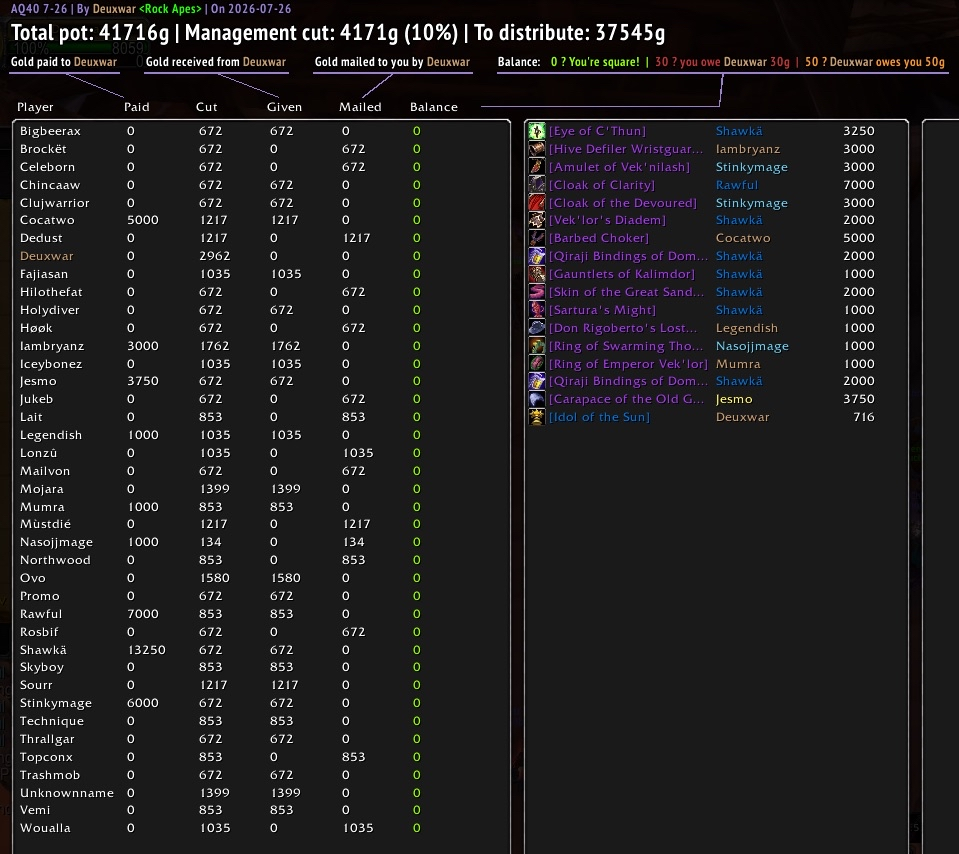The width and height of the screenshot is (959, 854).
Task: Open the [Ring of Emperor Vek'lor] link
Action: tap(628, 363)
